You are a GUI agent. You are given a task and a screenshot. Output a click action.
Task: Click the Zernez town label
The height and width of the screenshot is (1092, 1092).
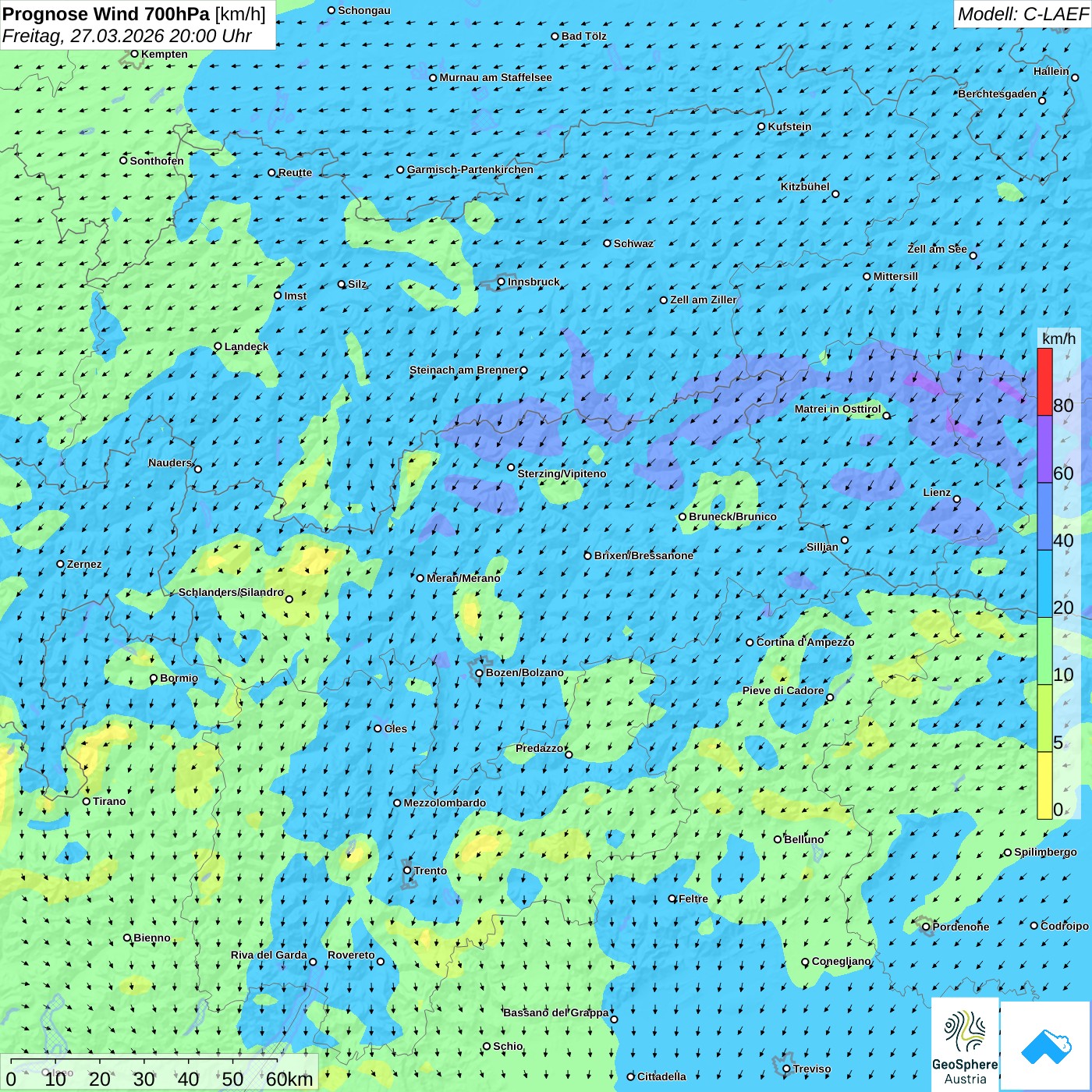[84, 564]
